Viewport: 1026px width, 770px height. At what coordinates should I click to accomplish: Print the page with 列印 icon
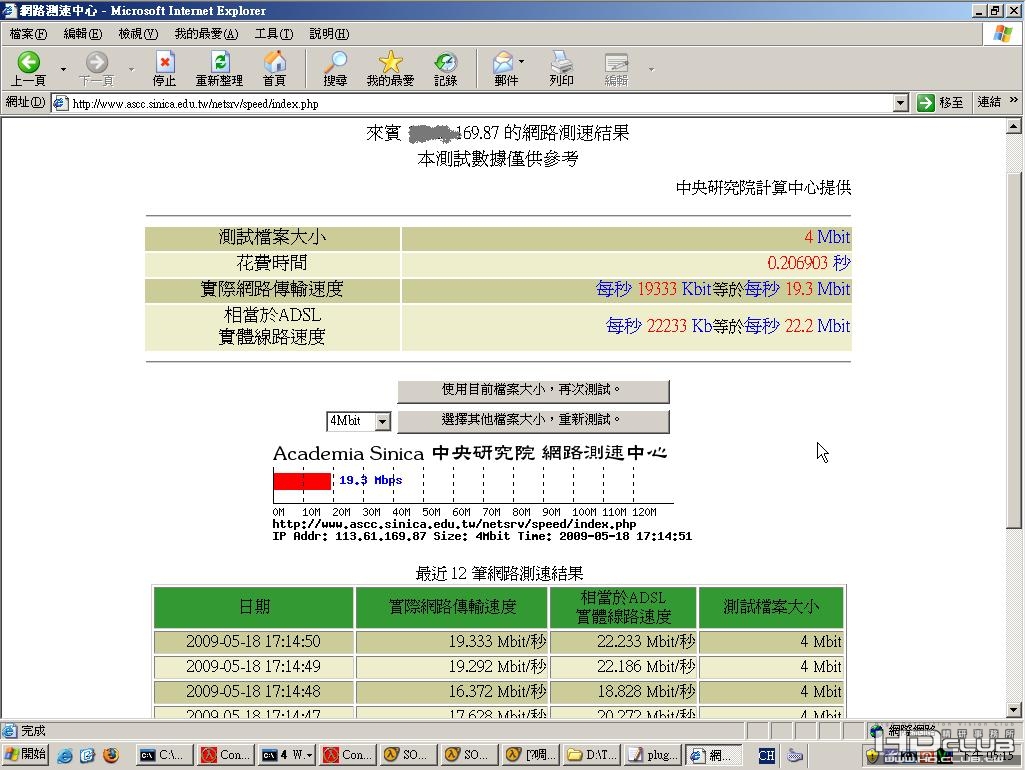(x=561, y=68)
